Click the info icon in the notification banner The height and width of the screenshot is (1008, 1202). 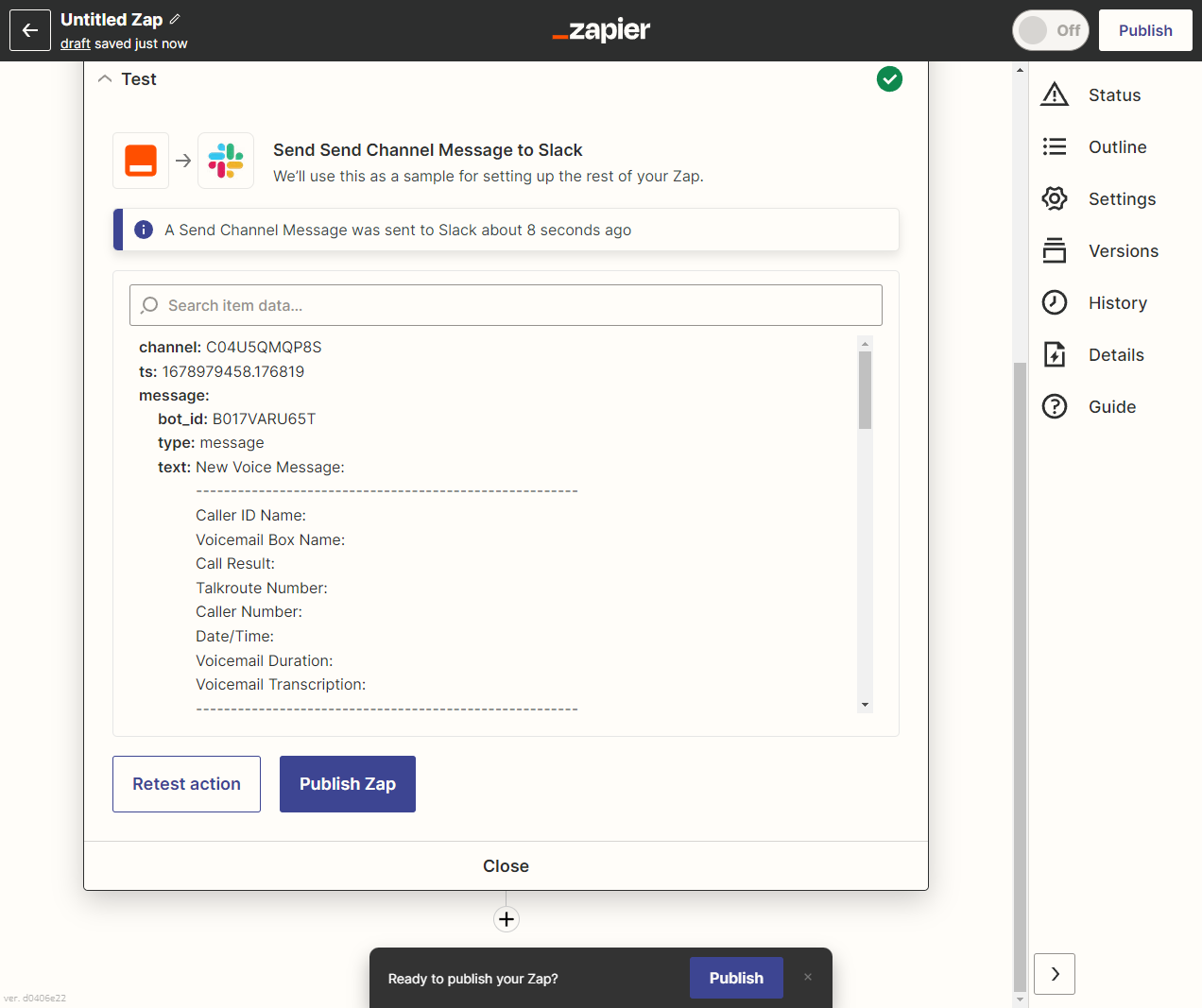pyautogui.click(x=144, y=230)
